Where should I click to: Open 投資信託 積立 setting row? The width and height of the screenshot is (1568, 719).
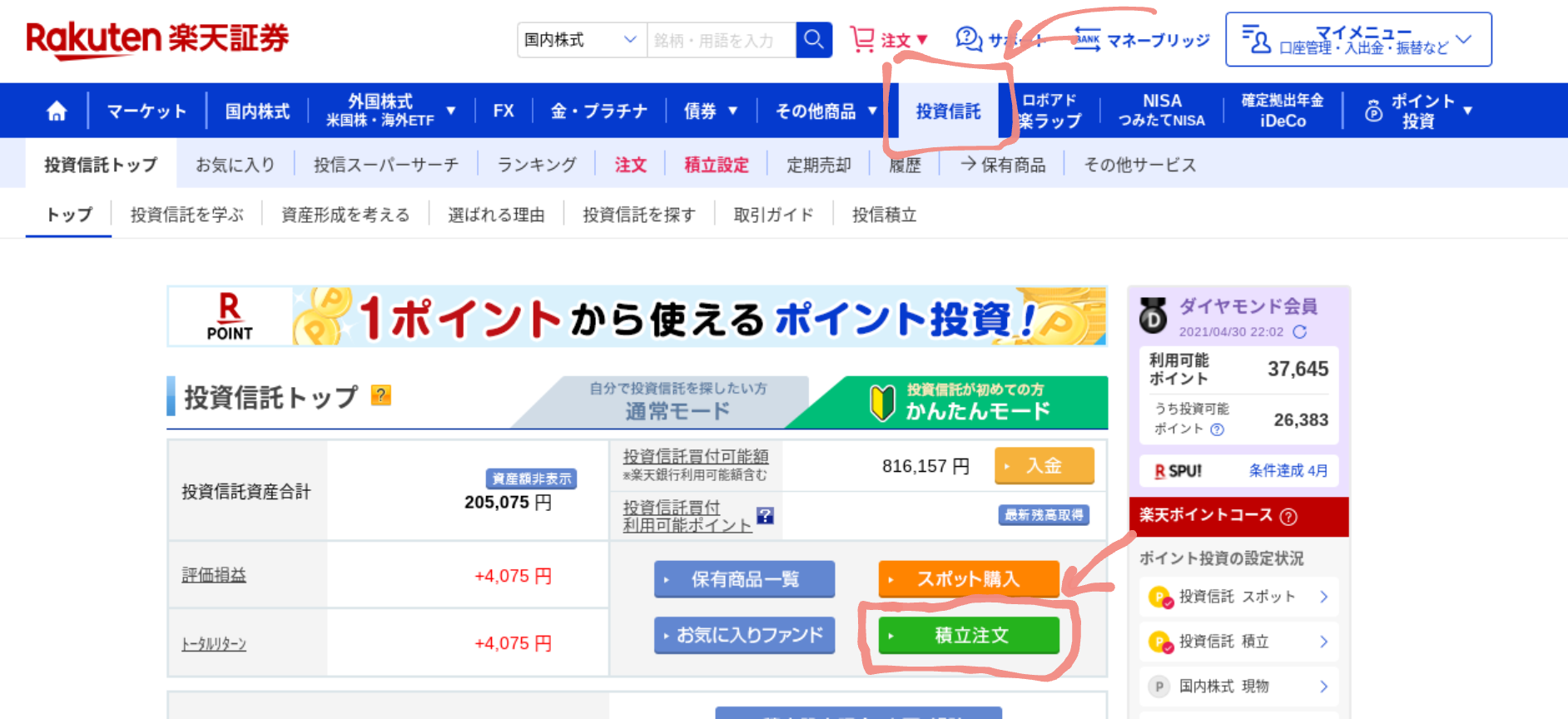[x=1238, y=642]
